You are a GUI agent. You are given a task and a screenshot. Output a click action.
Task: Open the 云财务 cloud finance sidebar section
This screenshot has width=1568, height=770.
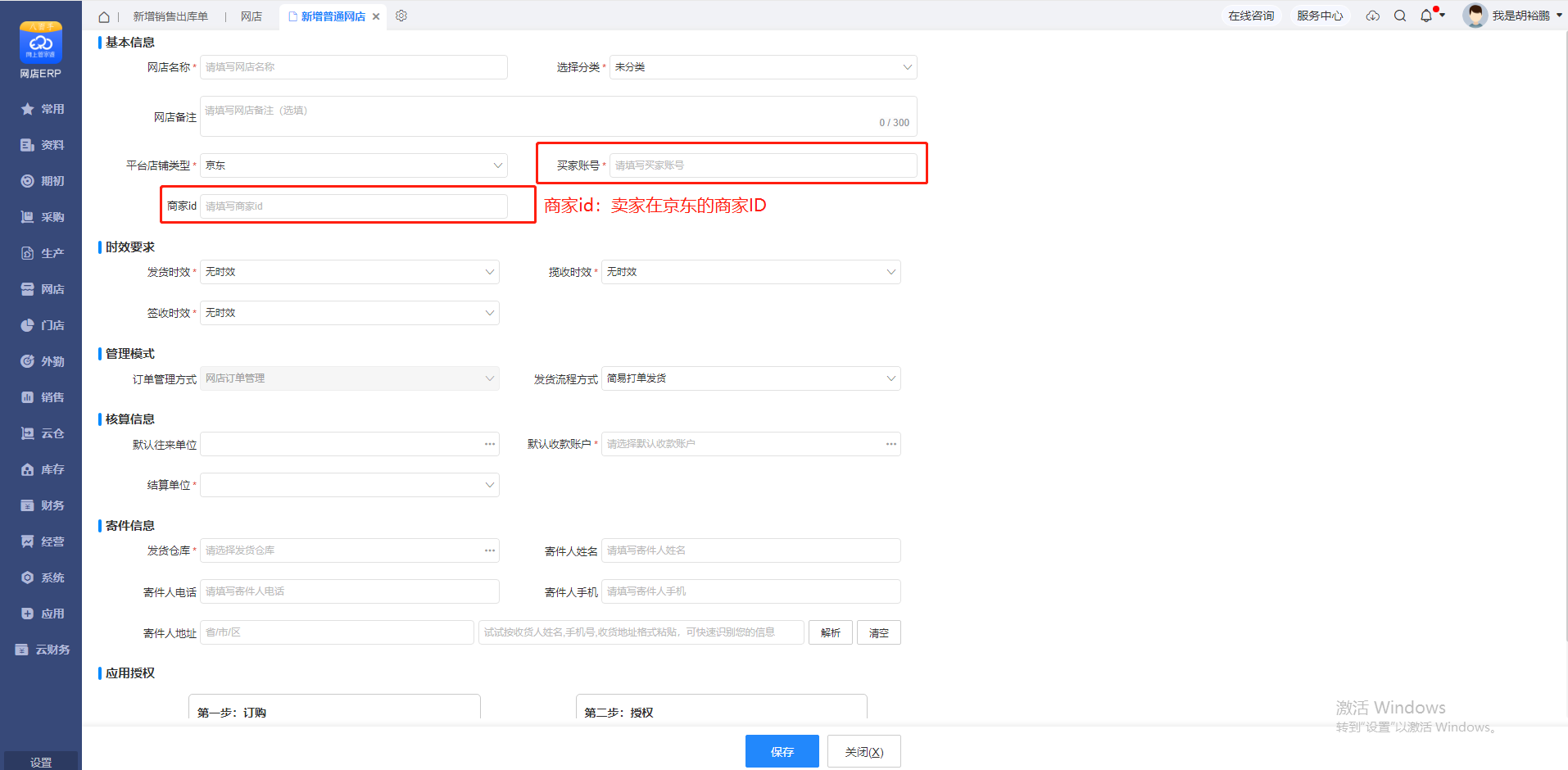pyautogui.click(x=41, y=650)
